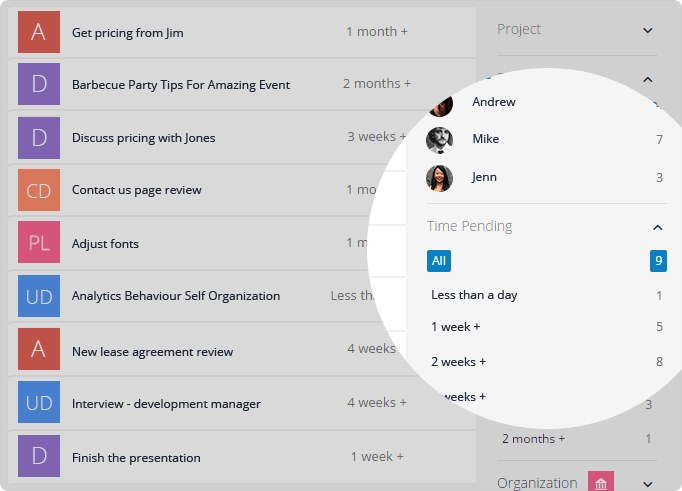Screen dimensions: 682x491
Task: Filter tasks by Mike
Action: click(x=485, y=139)
